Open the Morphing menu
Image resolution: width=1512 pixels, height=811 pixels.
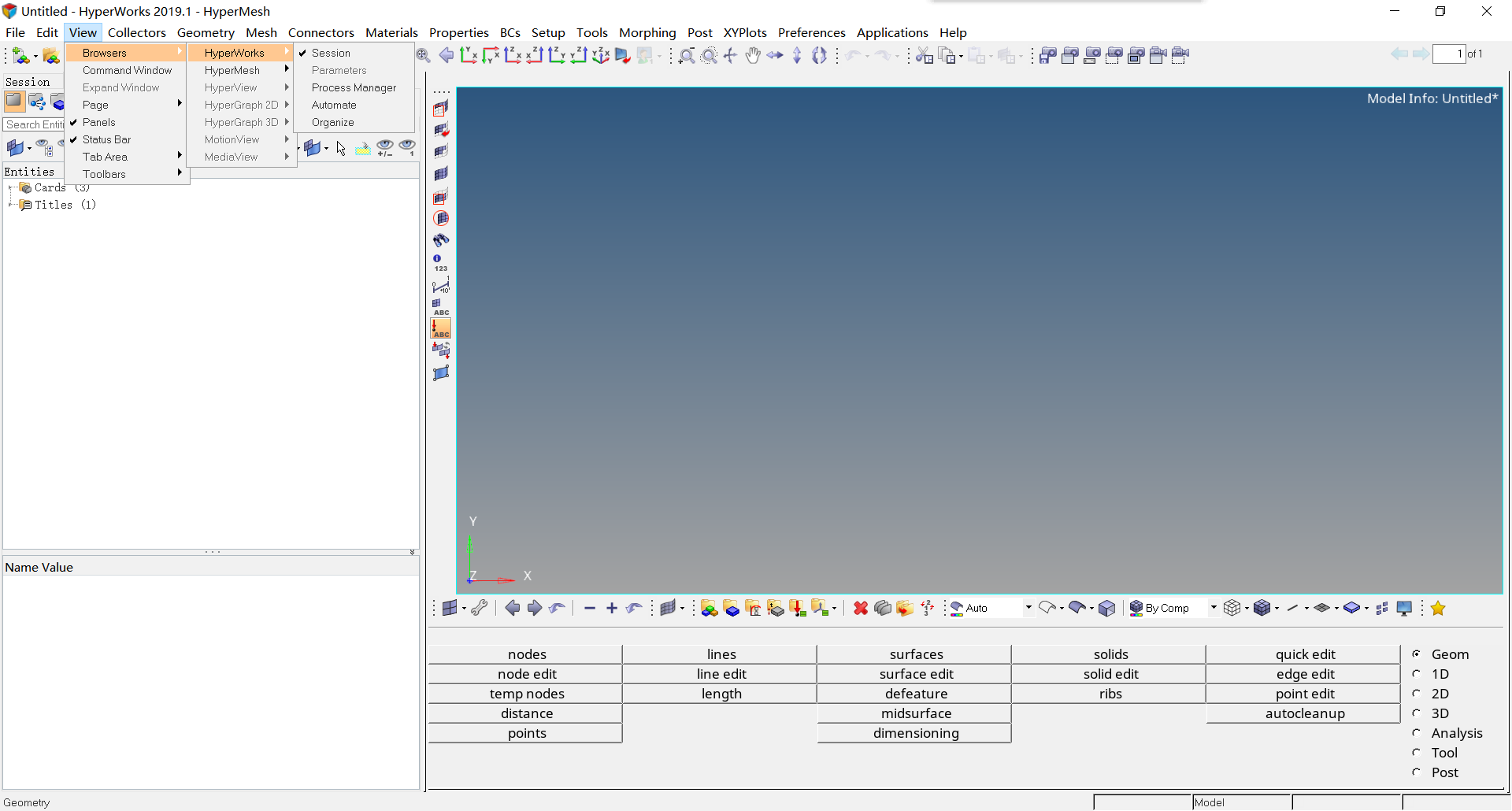[647, 32]
